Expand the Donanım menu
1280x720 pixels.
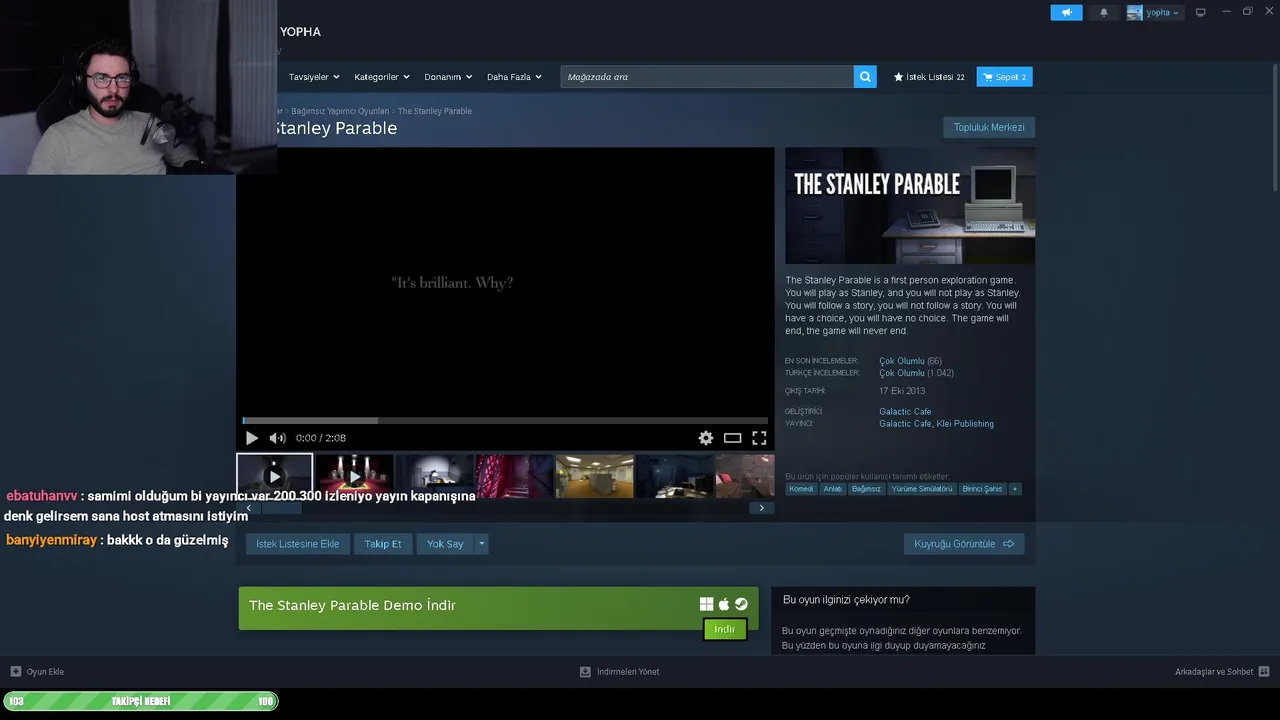pos(448,77)
